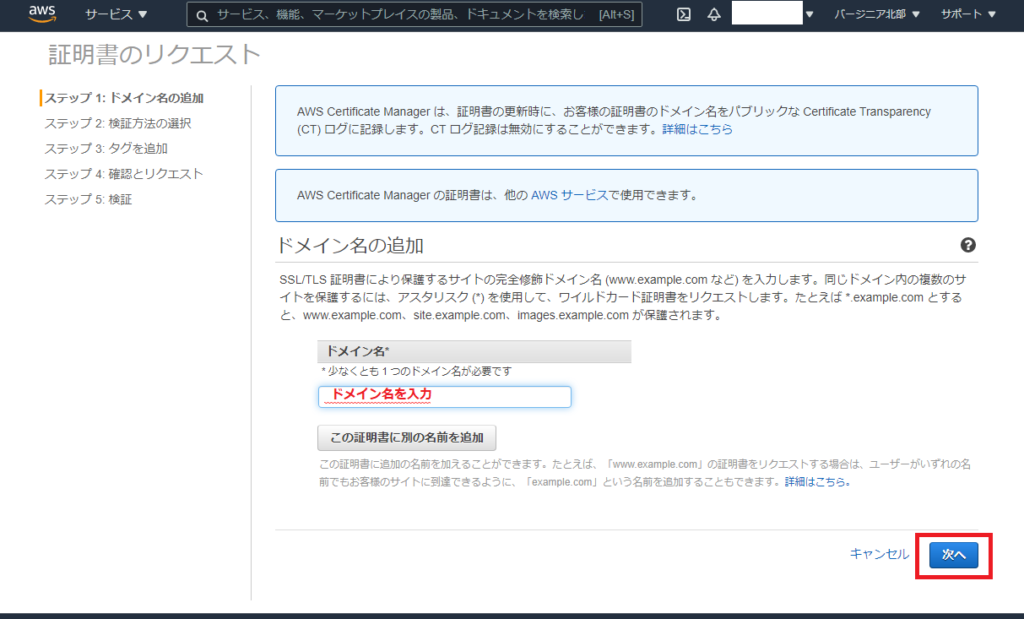Viewport: 1024px width, 619px height.
Task: Select ステップ 3: タグを追加
Action: click(x=106, y=149)
